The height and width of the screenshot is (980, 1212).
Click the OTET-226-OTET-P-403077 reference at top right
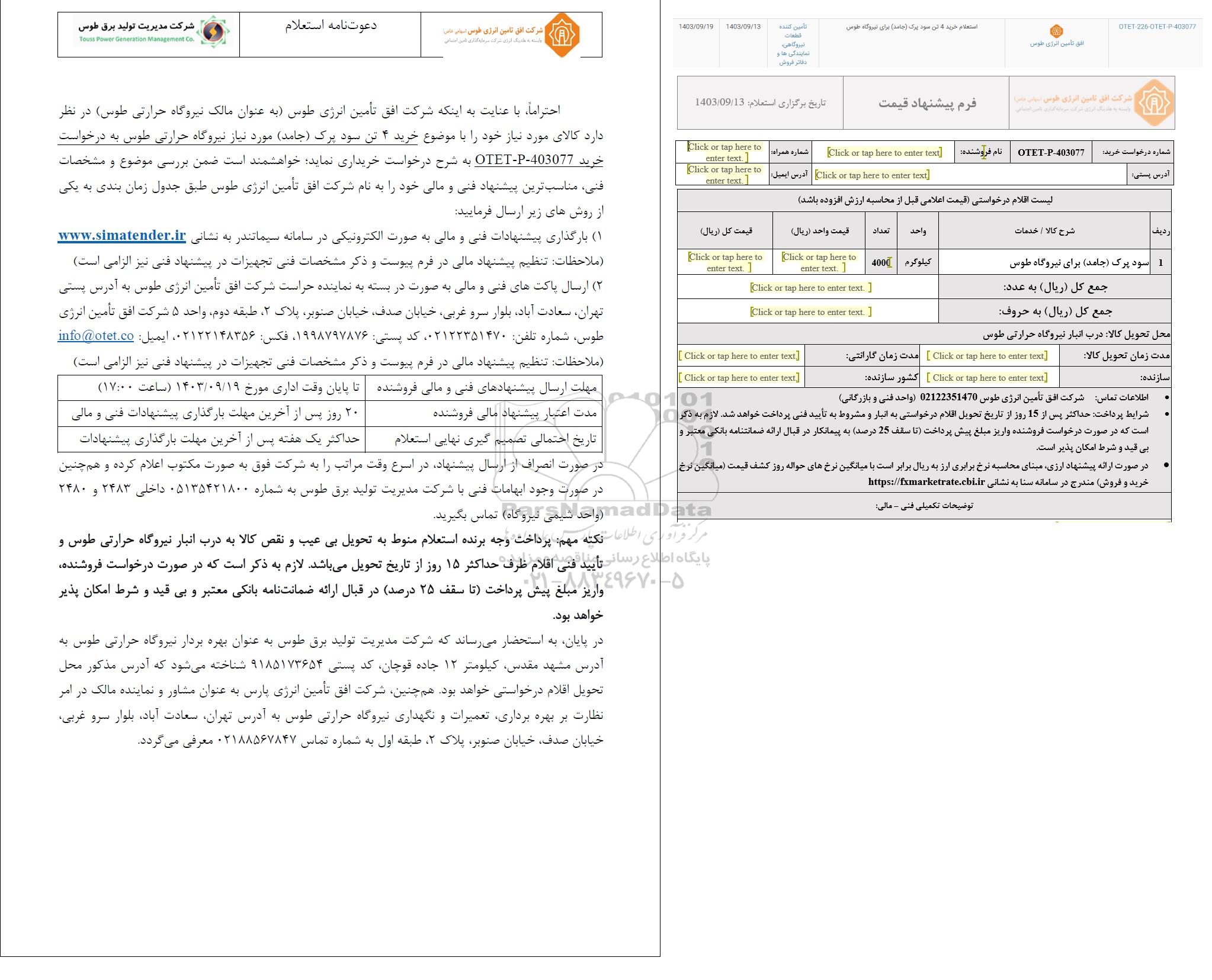(1157, 27)
